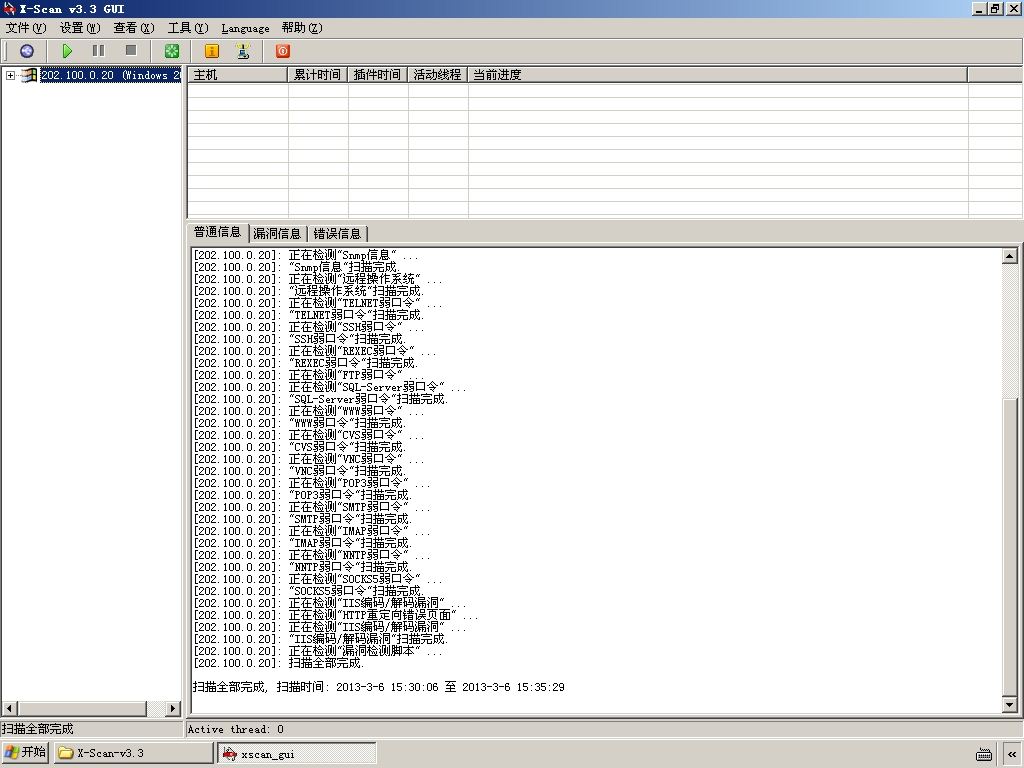Open scan parameters with the globe icon

[x=27, y=51]
